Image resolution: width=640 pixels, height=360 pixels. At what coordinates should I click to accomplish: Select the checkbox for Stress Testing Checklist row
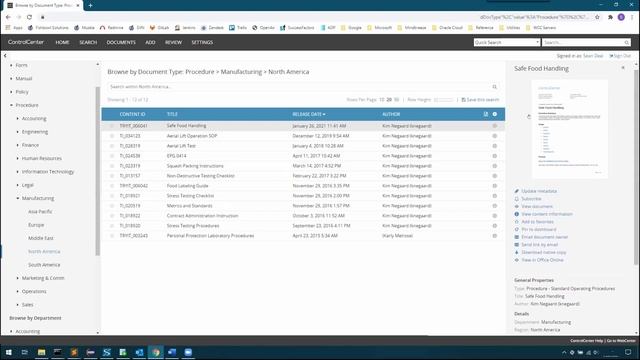click(x=112, y=196)
